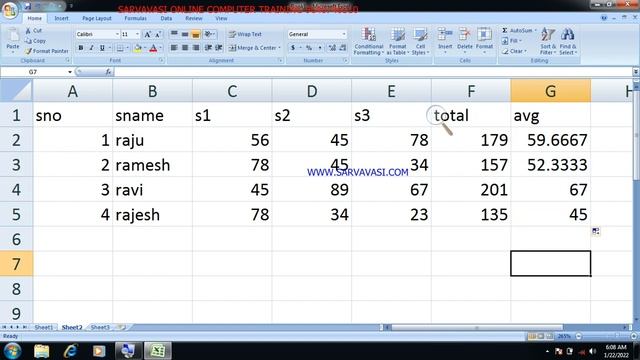Open Conditional Formatting menu
Image resolution: width=640 pixels, height=360 pixels.
point(369,41)
